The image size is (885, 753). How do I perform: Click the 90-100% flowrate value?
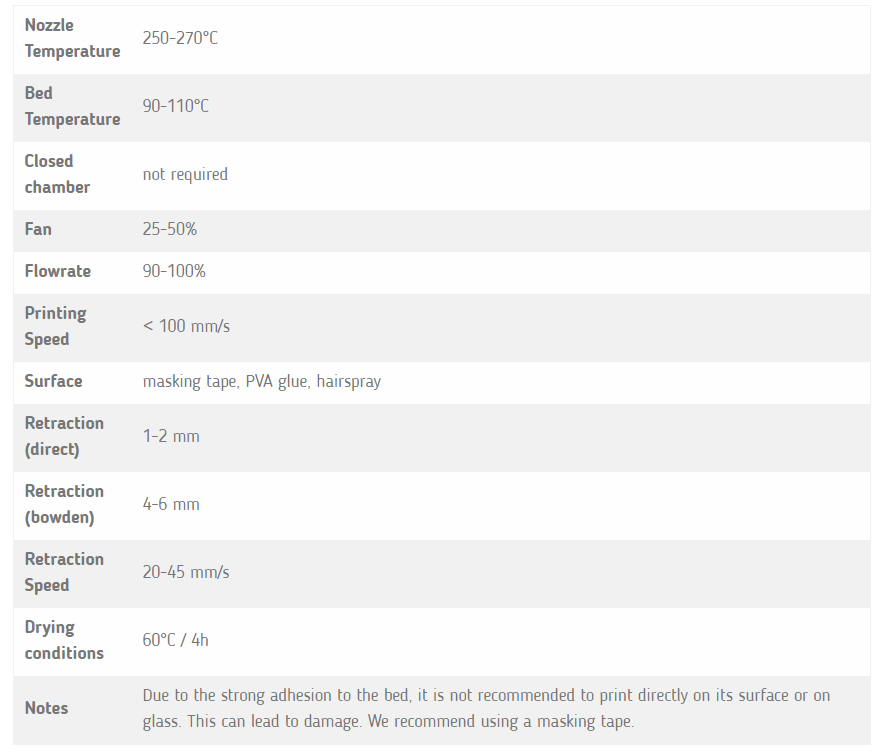tap(174, 271)
